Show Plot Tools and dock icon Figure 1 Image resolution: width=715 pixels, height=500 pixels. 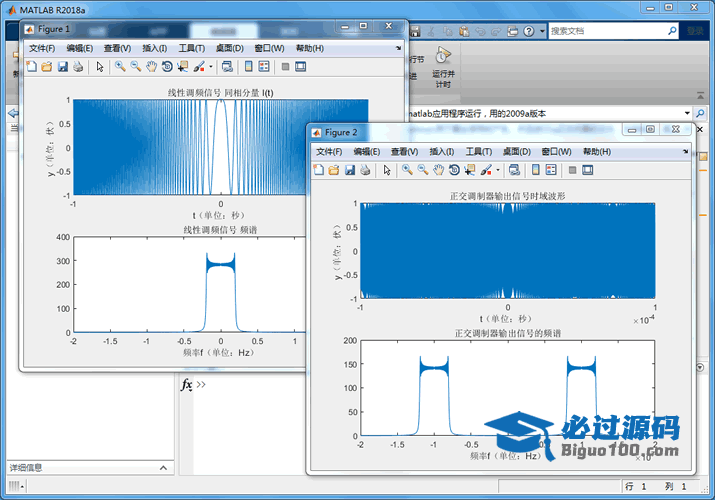pyautogui.click(x=301, y=67)
